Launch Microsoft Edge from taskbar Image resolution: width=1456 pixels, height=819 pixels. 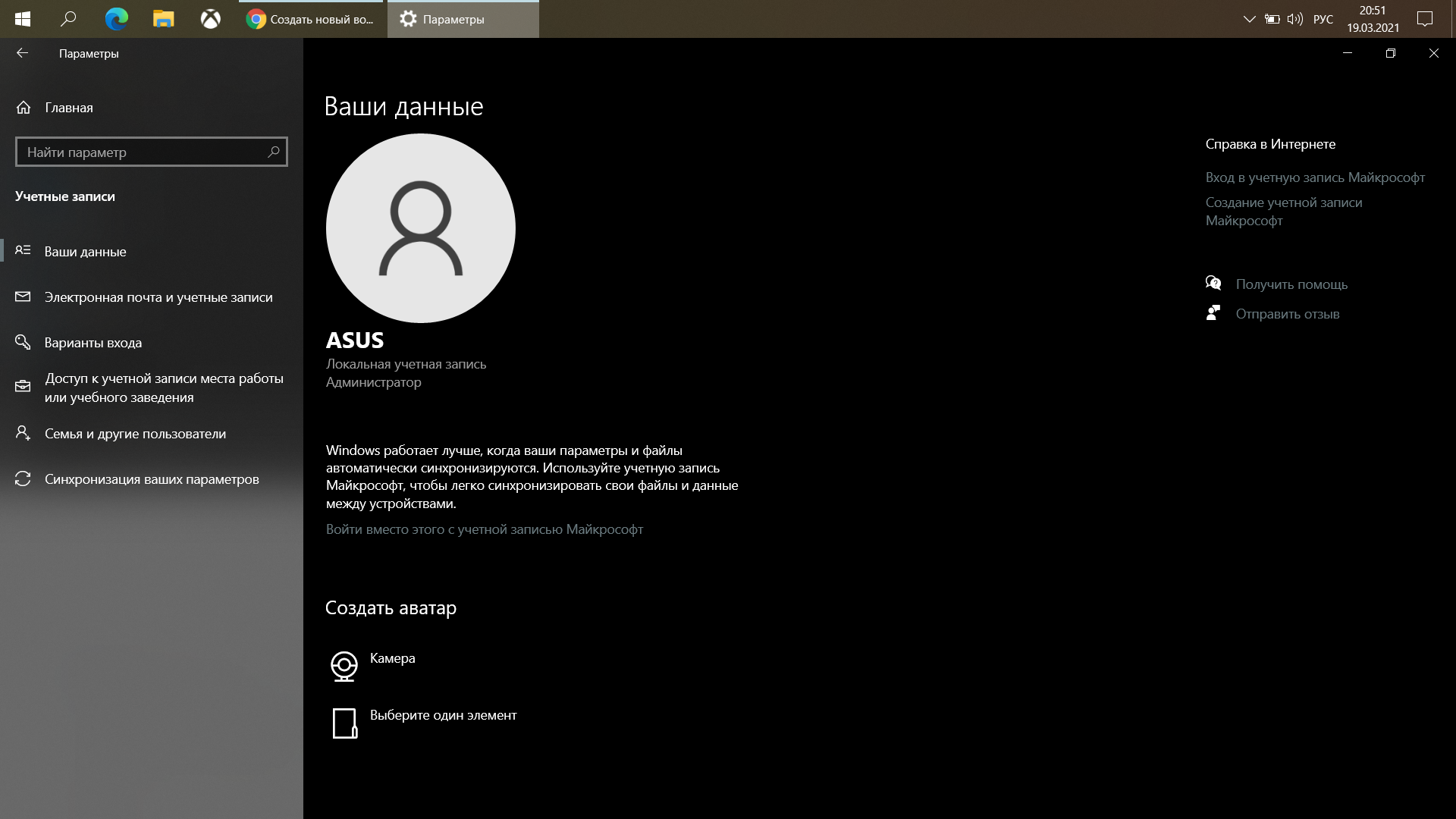pos(116,19)
